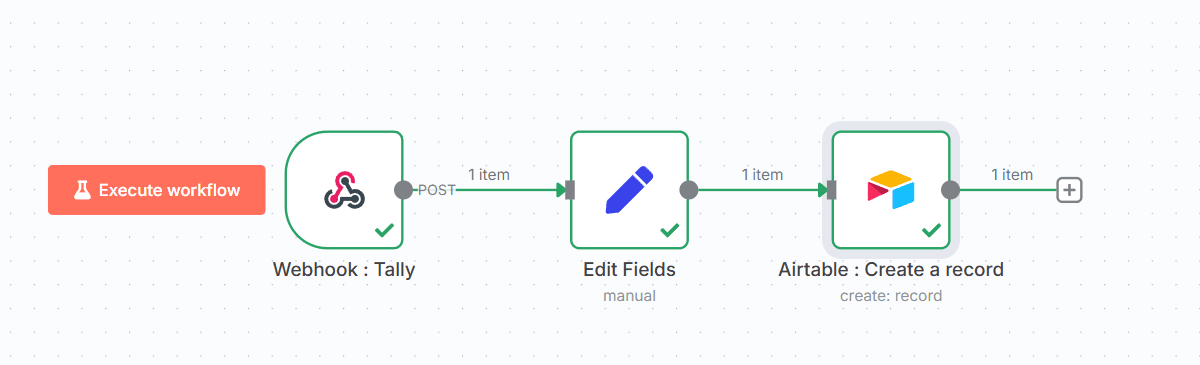Click the green checkmark on Airtable node

[931, 231]
